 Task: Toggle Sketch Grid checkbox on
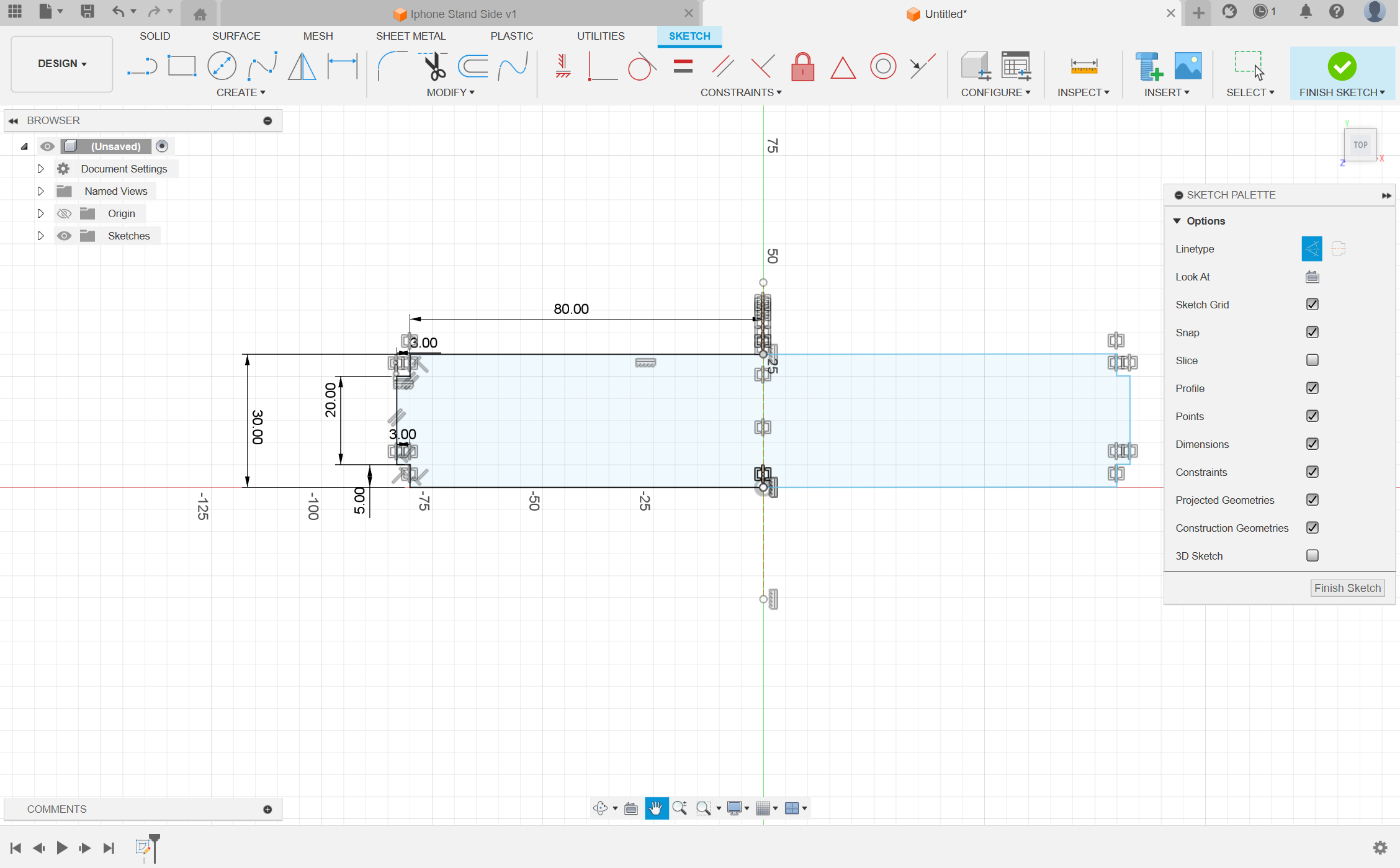coord(1313,304)
